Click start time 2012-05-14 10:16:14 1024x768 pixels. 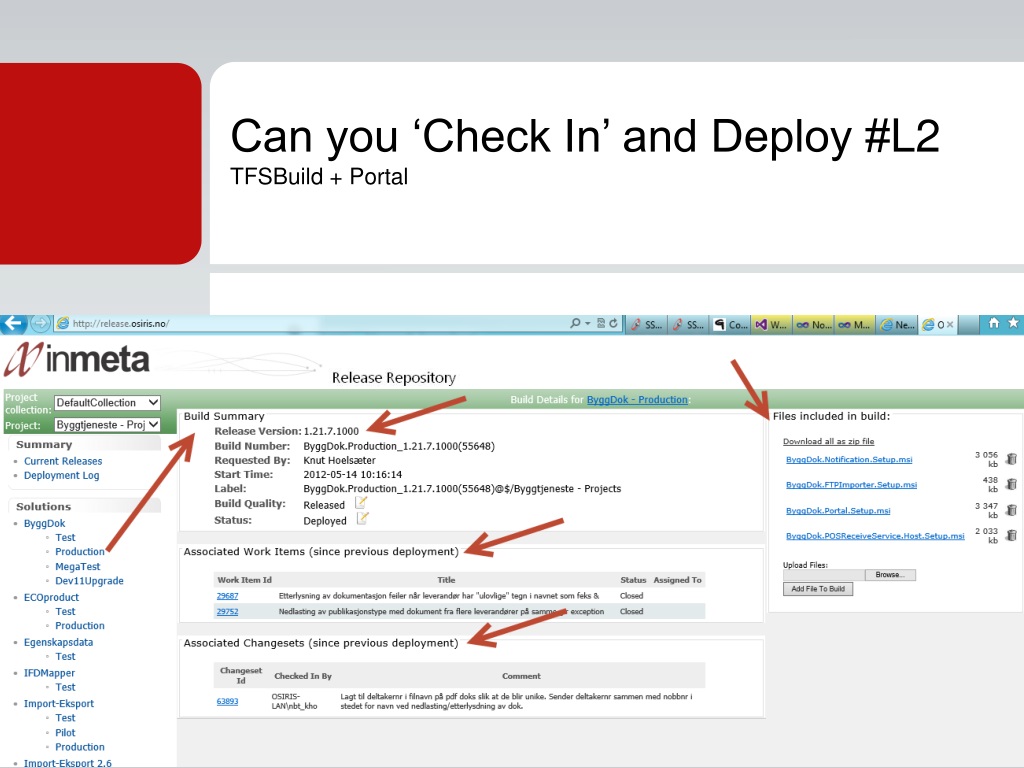[353, 475]
